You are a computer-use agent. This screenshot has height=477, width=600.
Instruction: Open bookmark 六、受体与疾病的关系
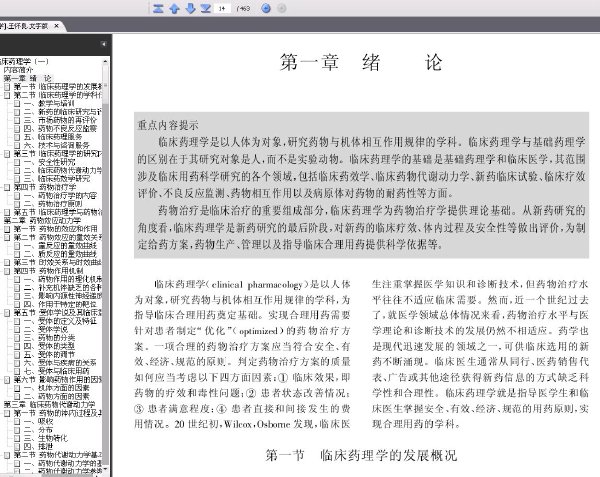[60, 363]
